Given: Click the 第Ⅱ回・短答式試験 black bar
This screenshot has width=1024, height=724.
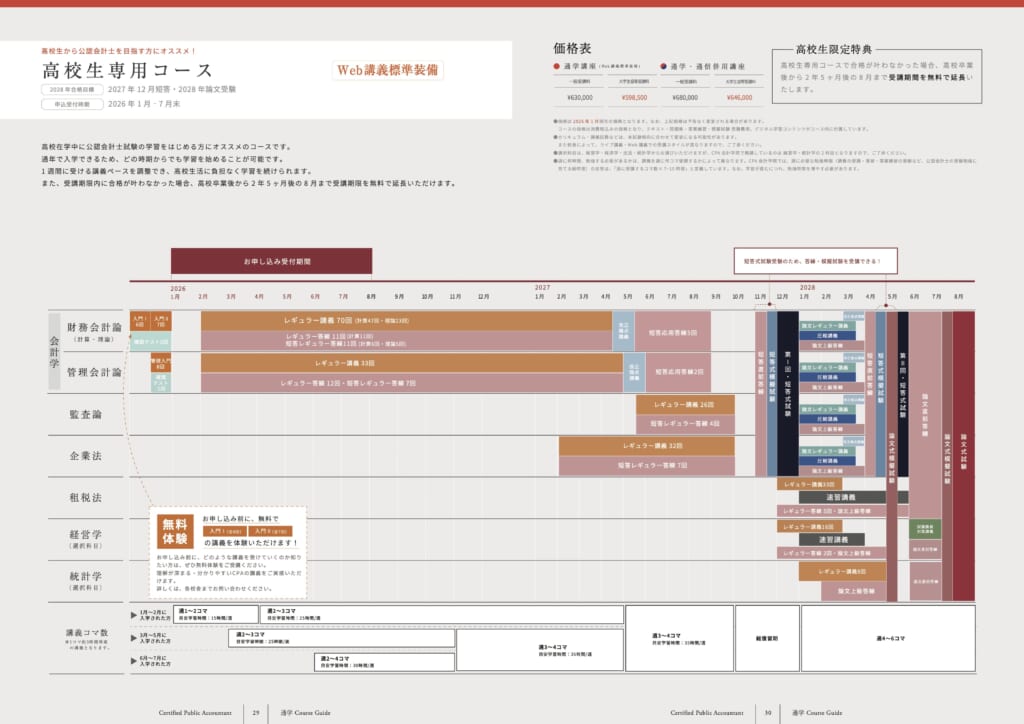Looking at the screenshot, I should [903, 394].
